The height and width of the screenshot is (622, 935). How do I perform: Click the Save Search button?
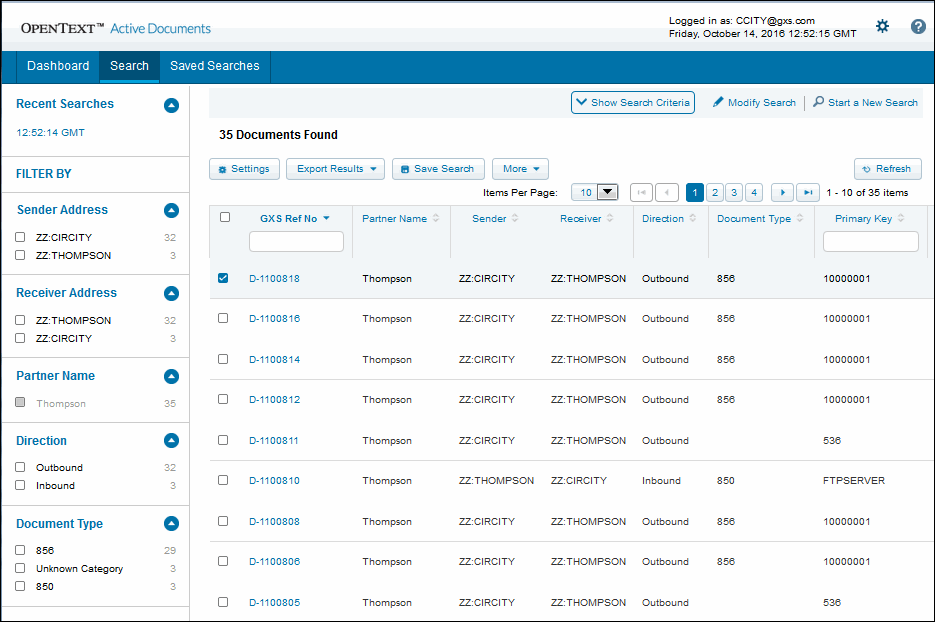[x=438, y=169]
